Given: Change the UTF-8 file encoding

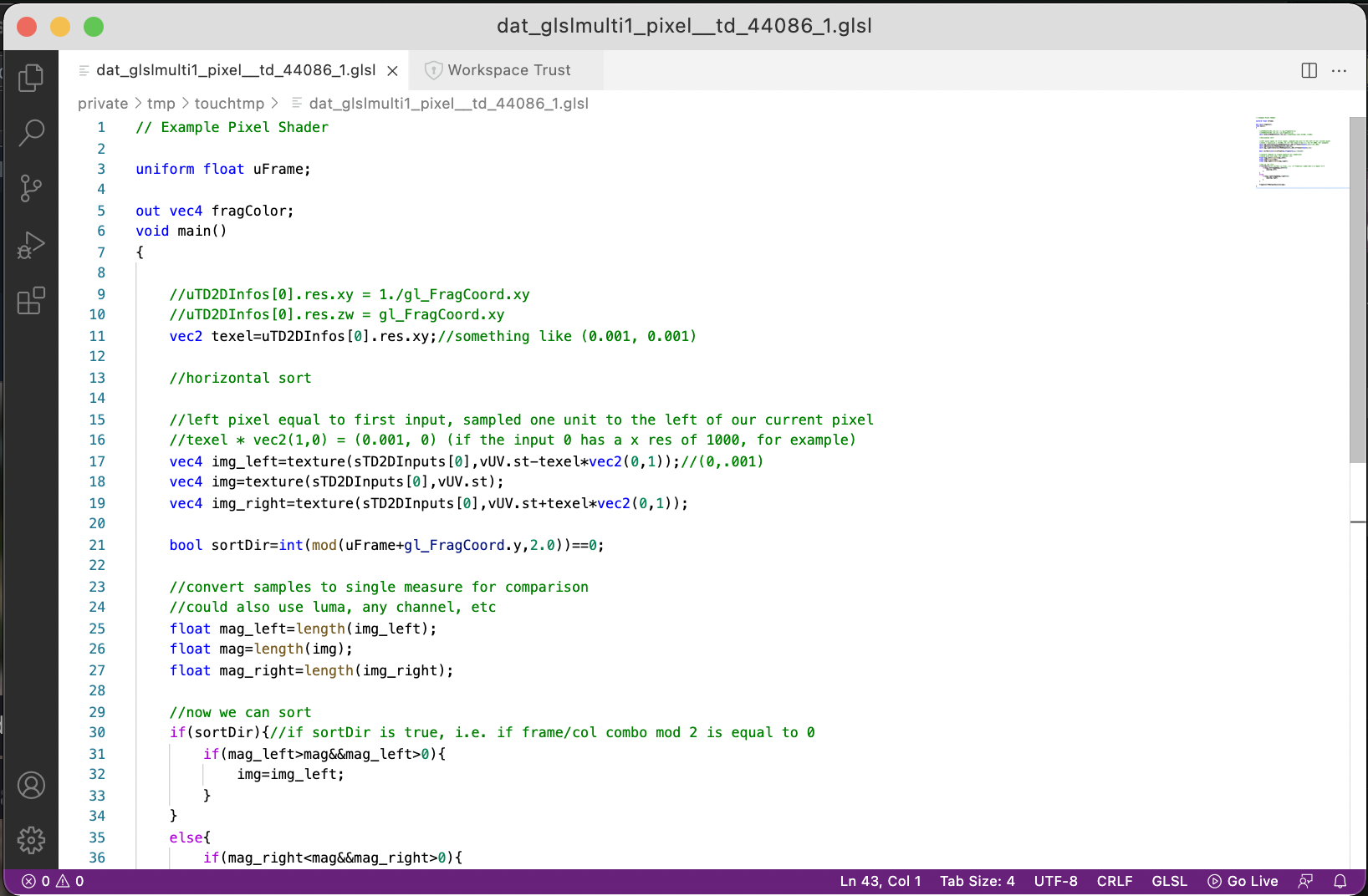Looking at the screenshot, I should point(1055,881).
